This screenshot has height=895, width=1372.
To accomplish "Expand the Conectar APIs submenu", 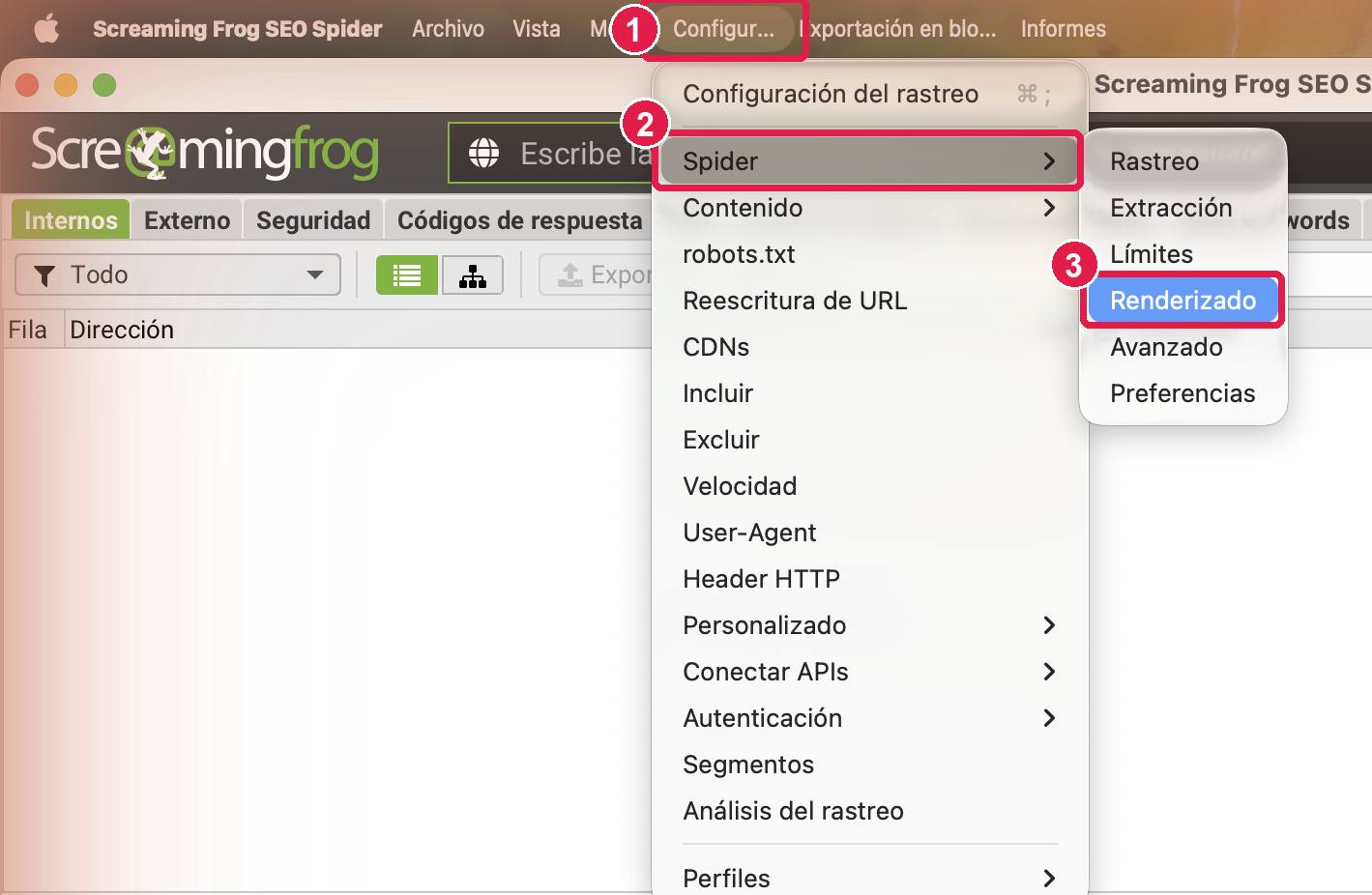I will [x=869, y=672].
